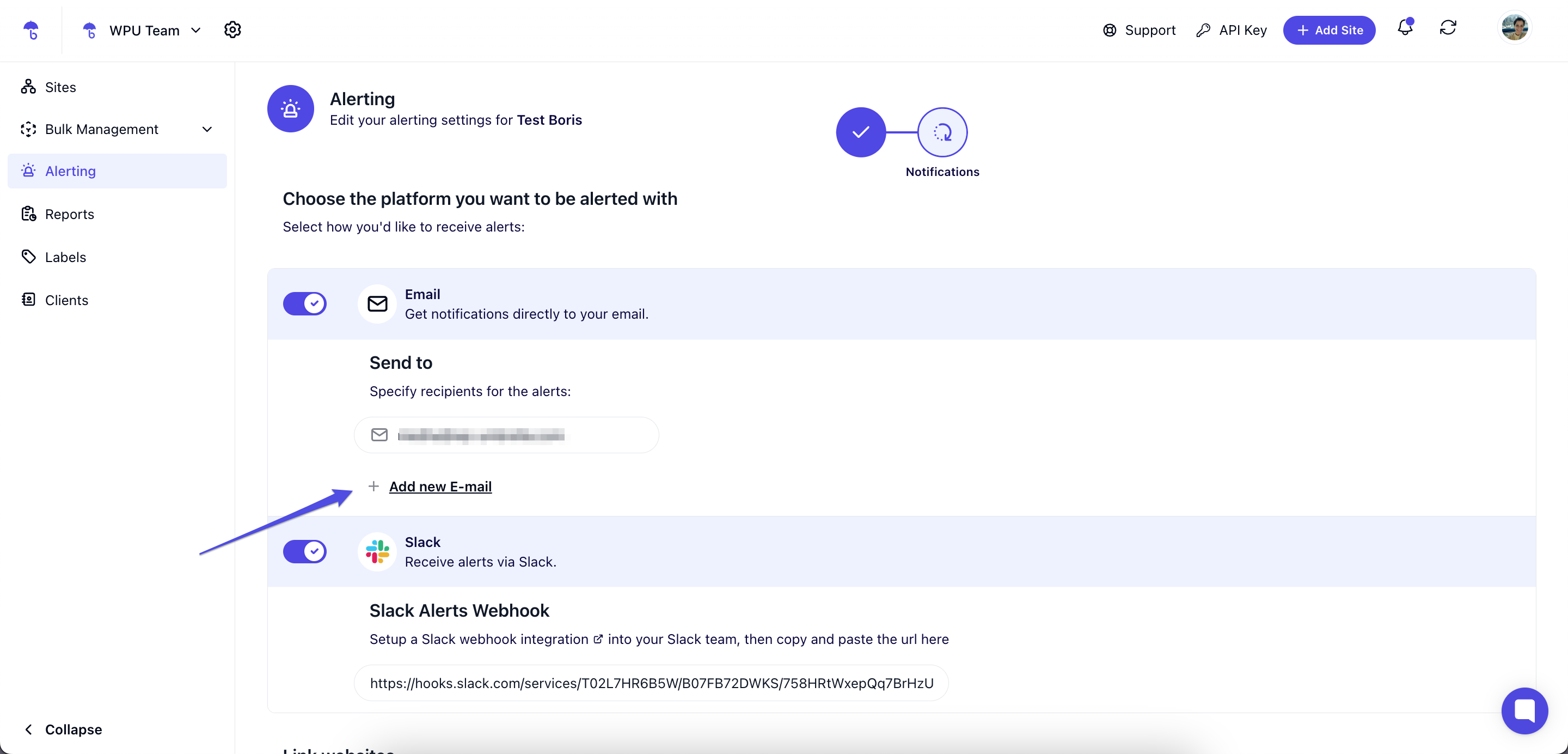Image resolution: width=1568 pixels, height=754 pixels.
Task: Click the Clients contact-book icon
Action: pyautogui.click(x=28, y=300)
